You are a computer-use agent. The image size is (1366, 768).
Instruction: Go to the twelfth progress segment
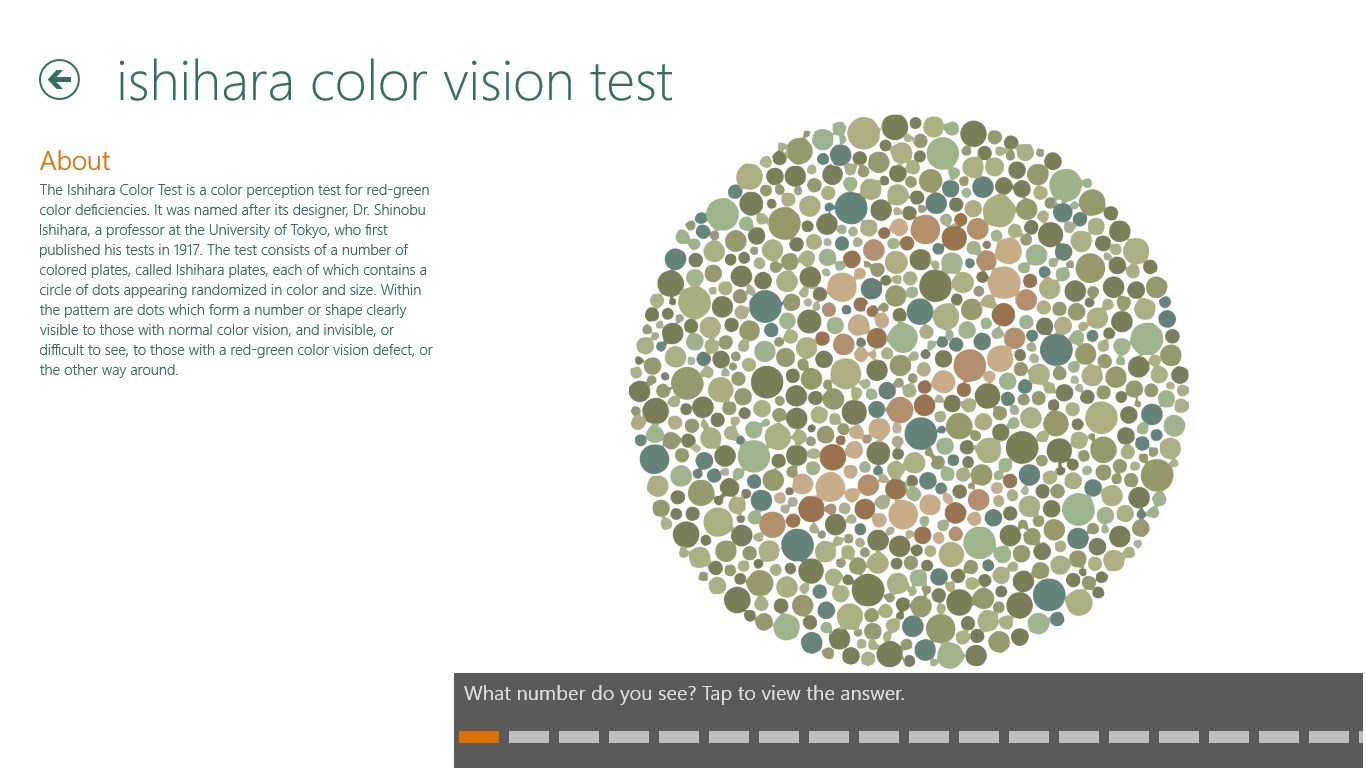tap(1029, 737)
